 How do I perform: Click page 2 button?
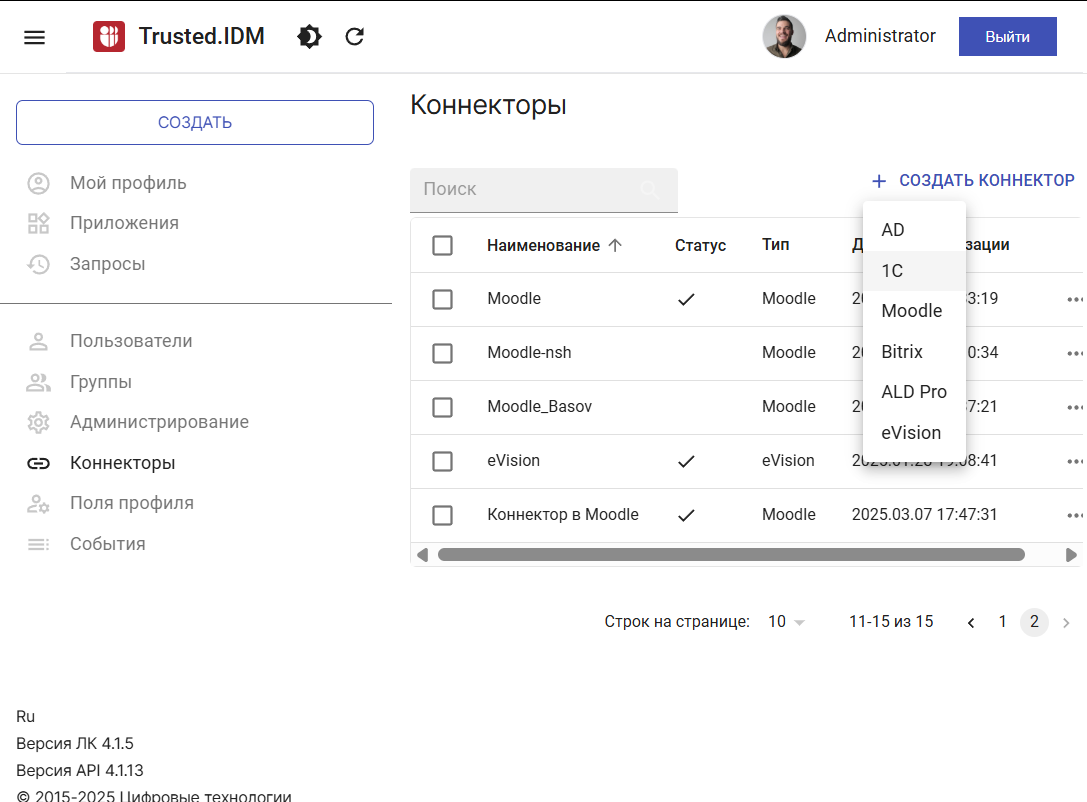click(1034, 622)
